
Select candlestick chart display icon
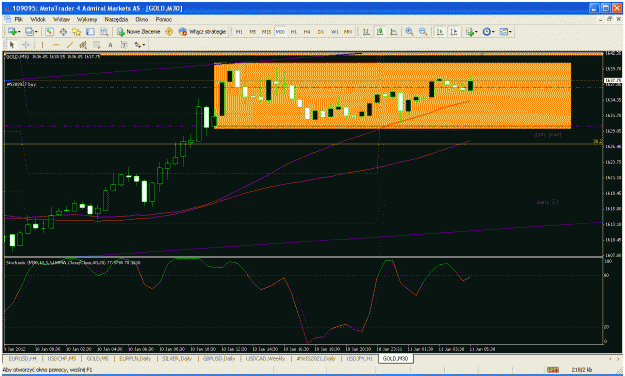[x=380, y=31]
